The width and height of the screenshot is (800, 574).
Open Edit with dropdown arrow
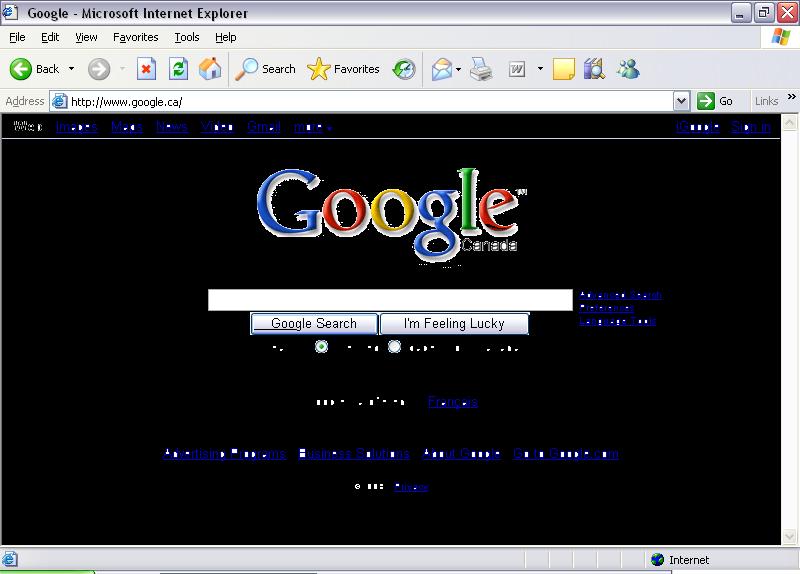click(540, 69)
